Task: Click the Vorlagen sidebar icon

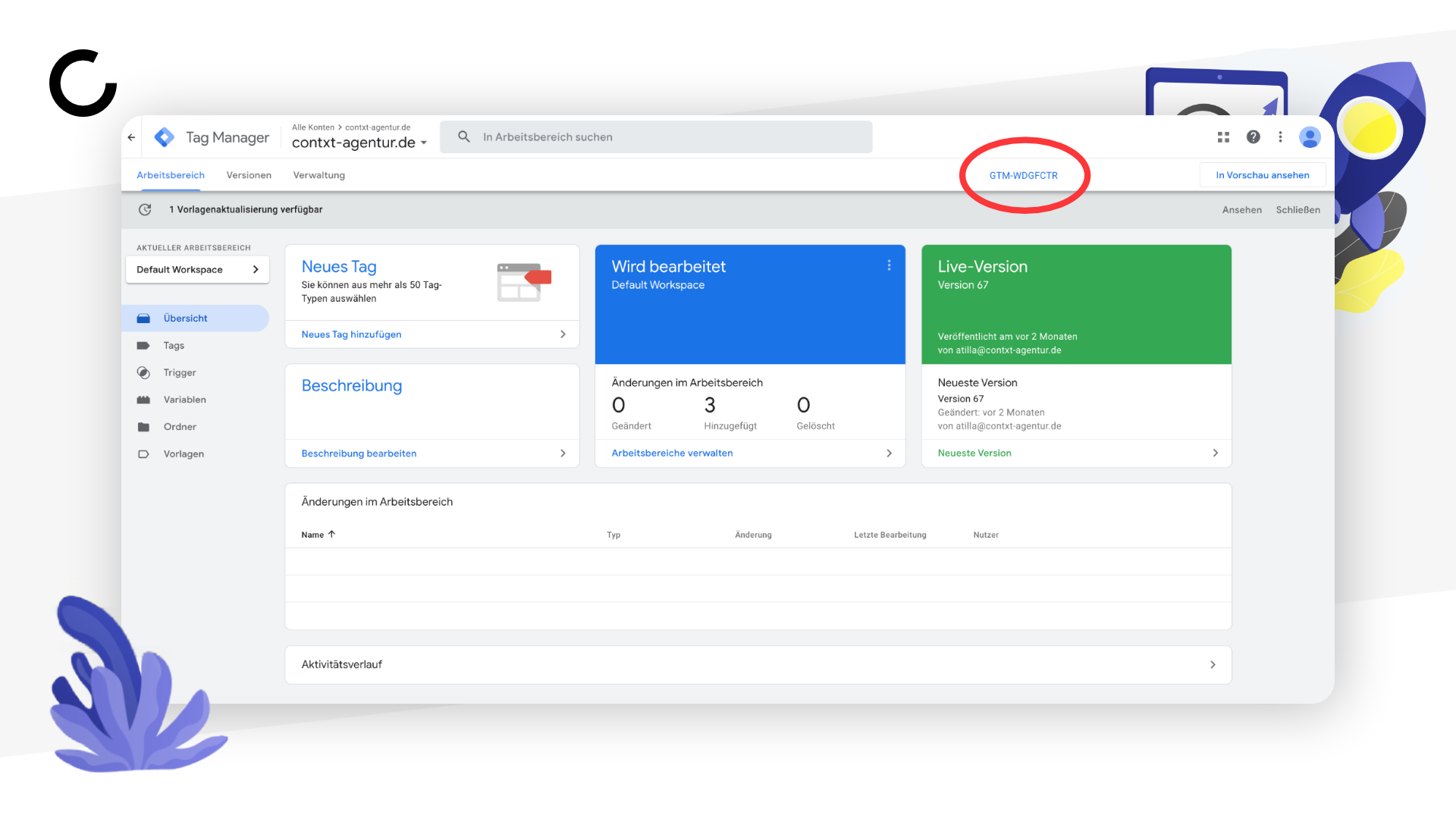Action: coord(143,454)
